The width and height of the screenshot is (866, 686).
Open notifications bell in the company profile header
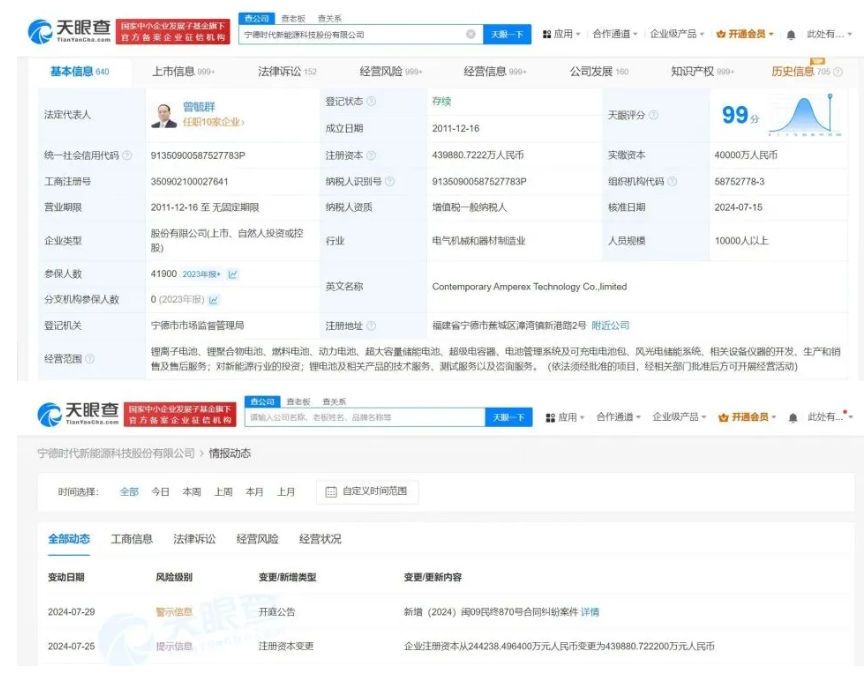(791, 35)
